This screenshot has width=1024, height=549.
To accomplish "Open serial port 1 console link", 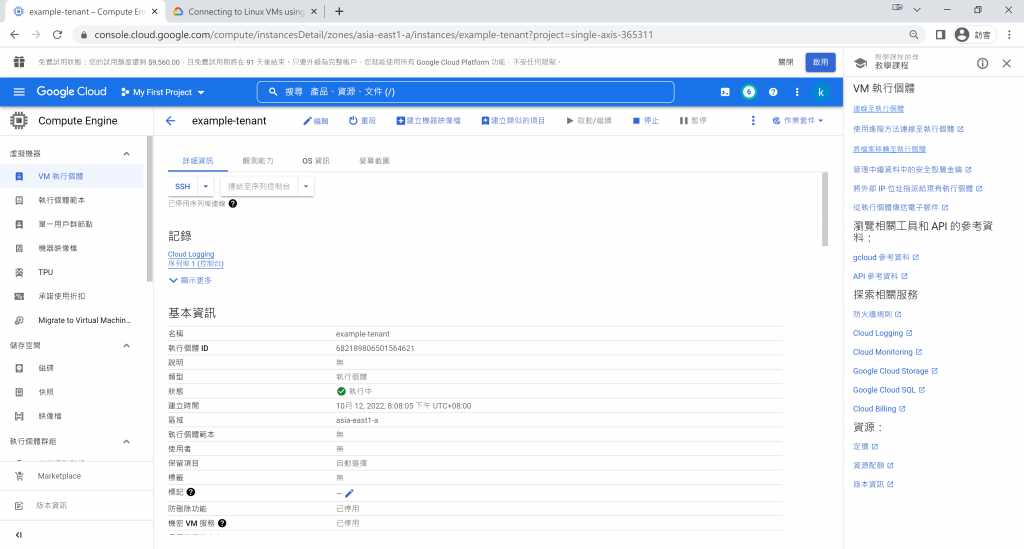I will tap(196, 264).
